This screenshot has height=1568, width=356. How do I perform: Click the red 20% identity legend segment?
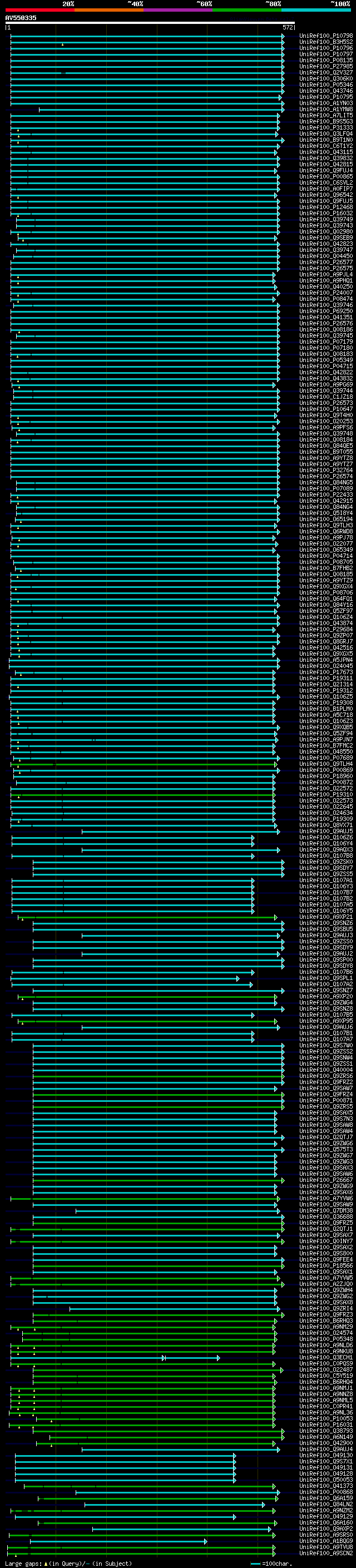pos(40,11)
